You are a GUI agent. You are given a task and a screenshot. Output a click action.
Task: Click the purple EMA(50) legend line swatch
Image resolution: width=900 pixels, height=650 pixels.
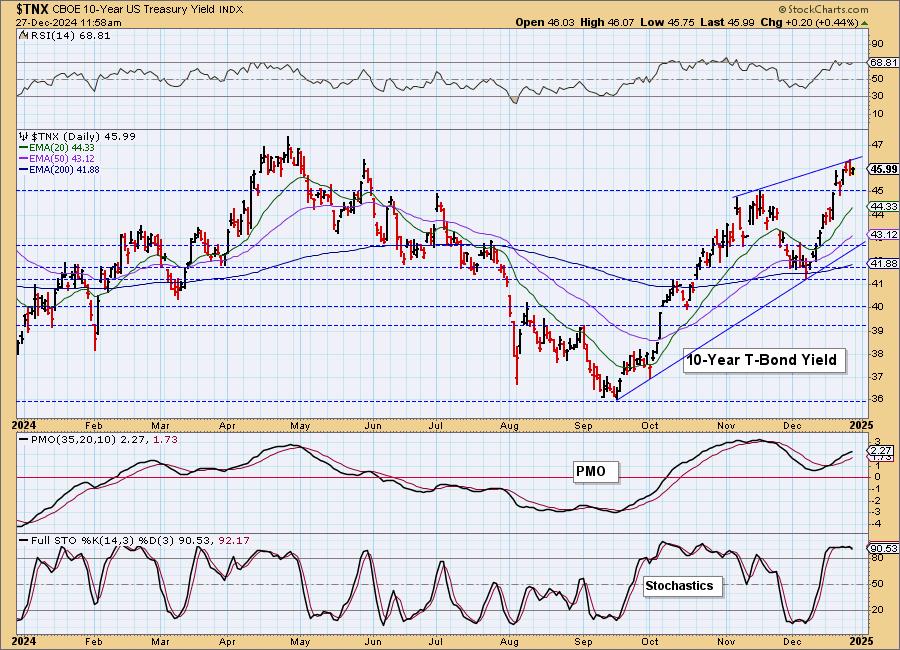pos(24,159)
